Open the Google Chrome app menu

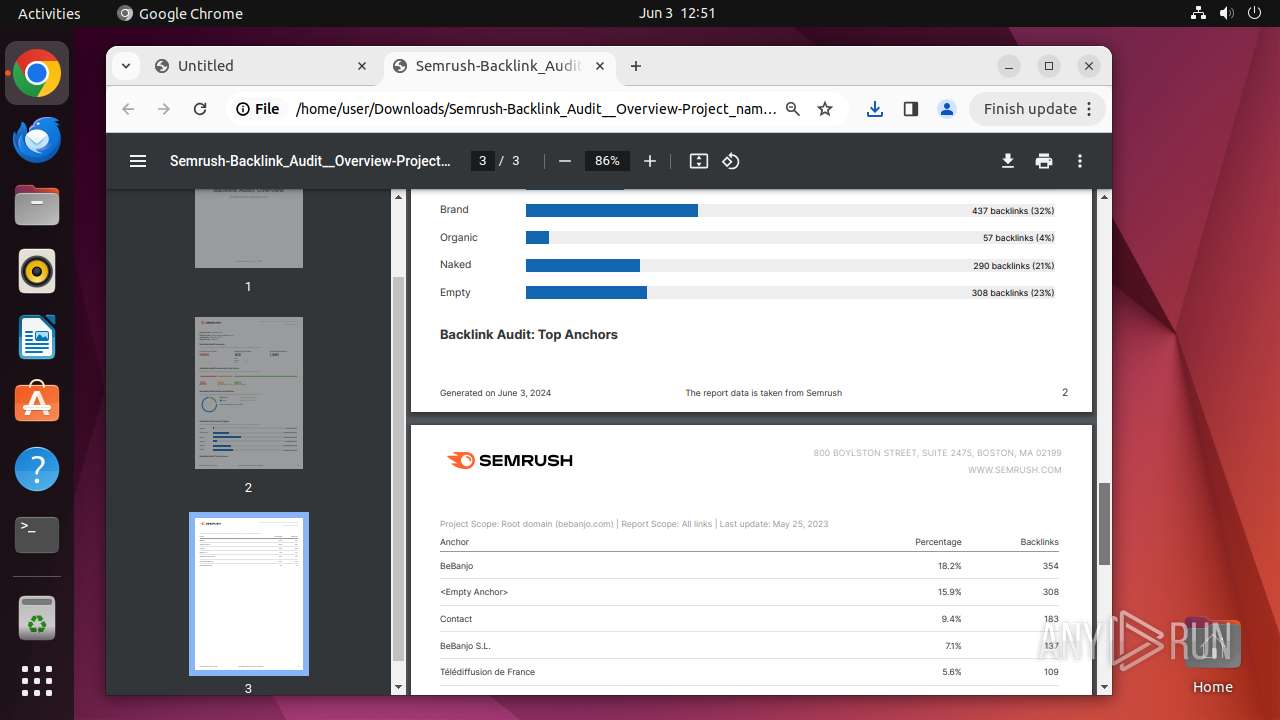pos(180,14)
